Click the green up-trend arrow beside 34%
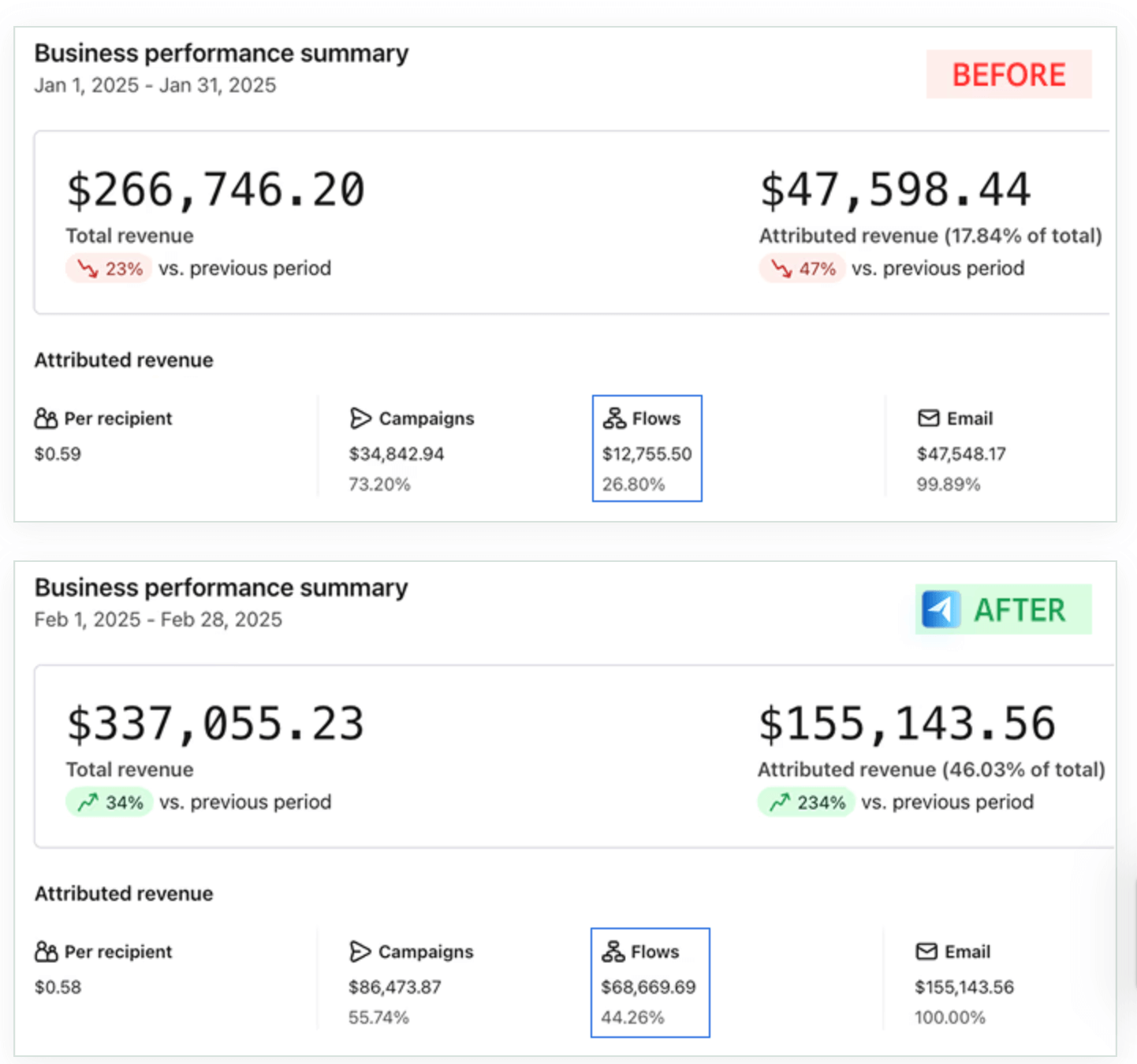The width and height of the screenshot is (1137, 1064). [88, 802]
